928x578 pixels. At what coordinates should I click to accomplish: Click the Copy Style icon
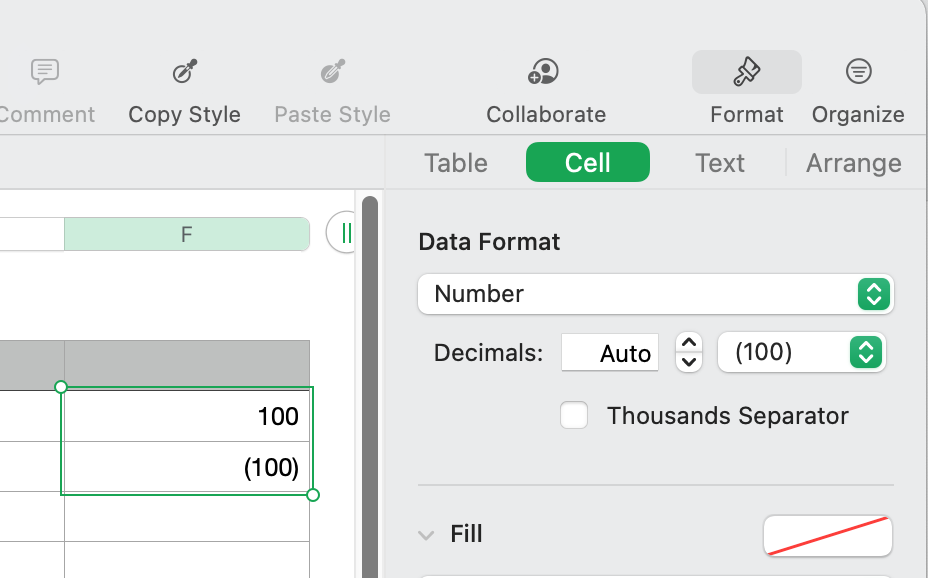tap(185, 72)
